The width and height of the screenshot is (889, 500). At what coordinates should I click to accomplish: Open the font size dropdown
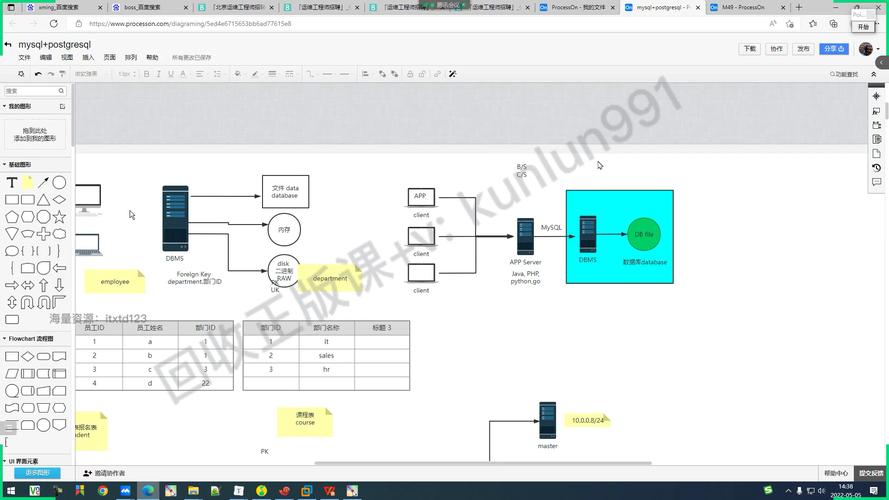pyautogui.click(x=126, y=74)
